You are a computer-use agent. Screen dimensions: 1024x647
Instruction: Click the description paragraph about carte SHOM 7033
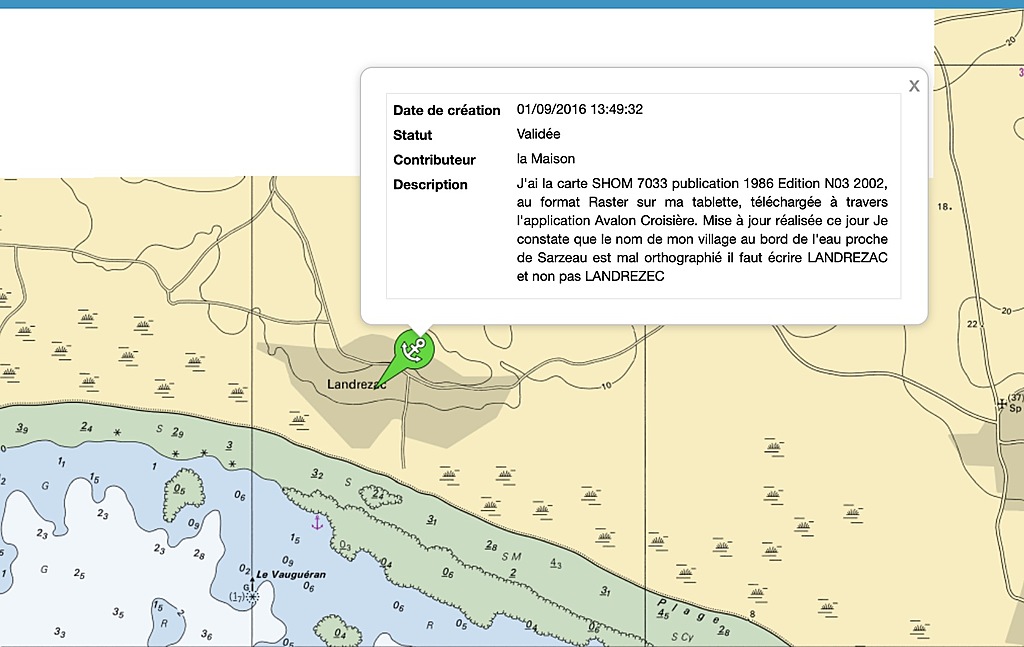tap(702, 230)
